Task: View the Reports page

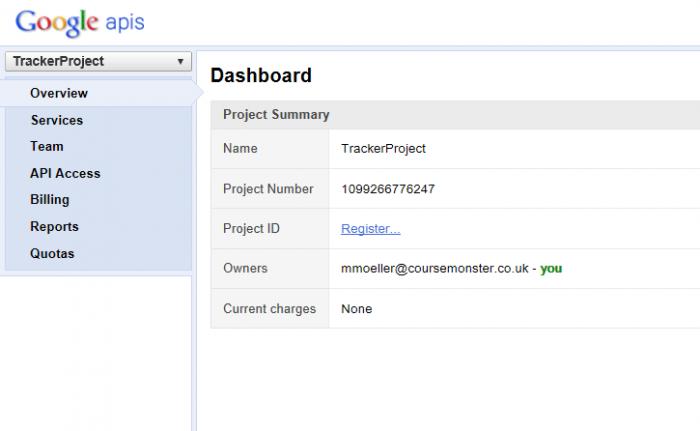Action: tap(54, 226)
